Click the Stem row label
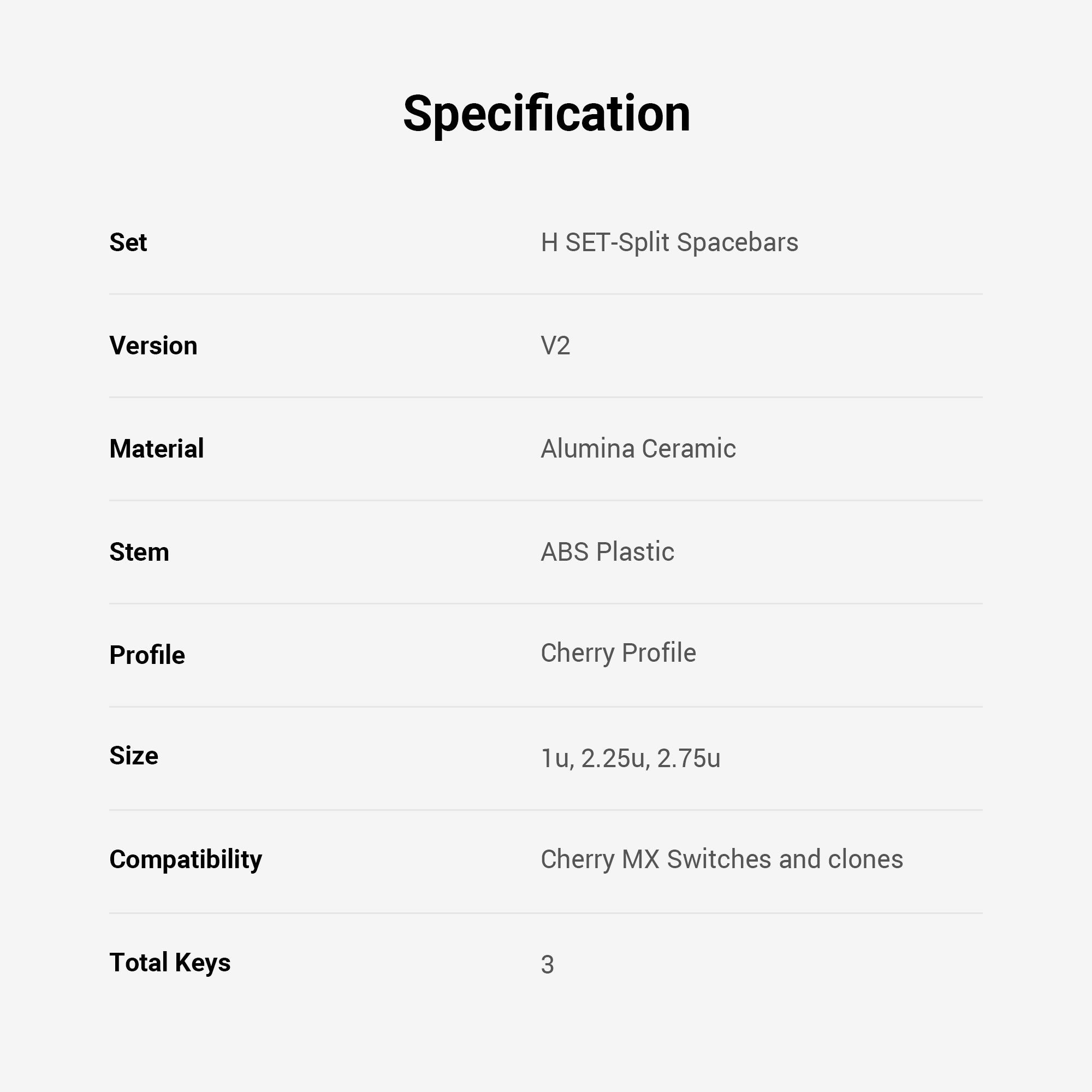The image size is (1092, 1092). click(x=139, y=551)
